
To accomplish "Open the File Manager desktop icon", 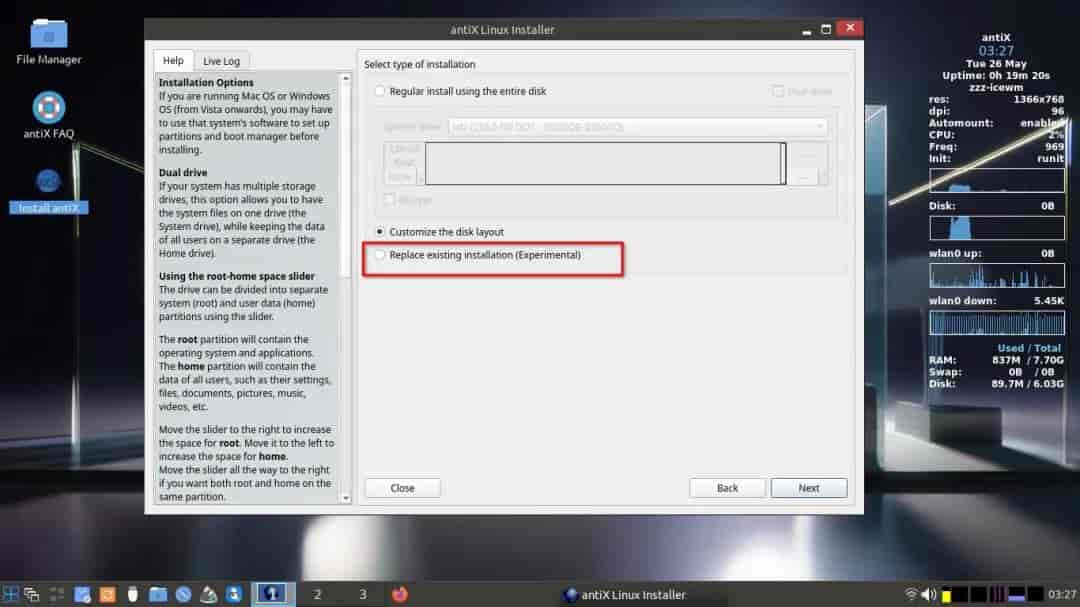I will pos(48,41).
